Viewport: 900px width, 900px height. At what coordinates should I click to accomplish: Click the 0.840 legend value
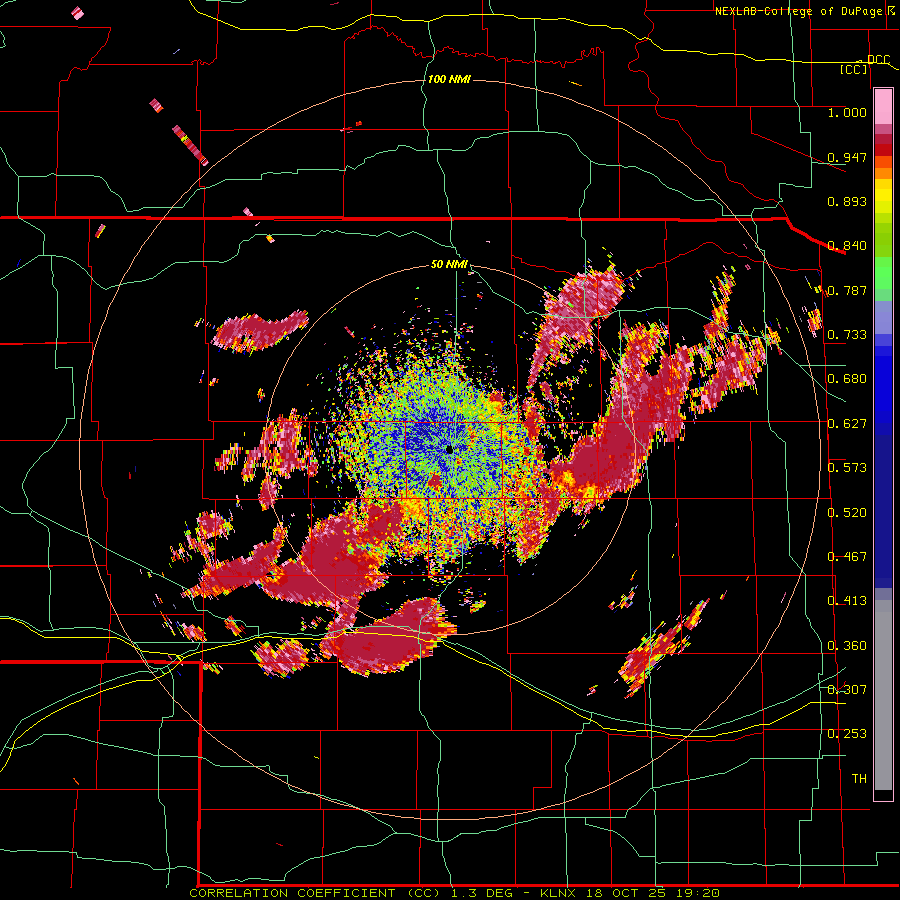pyautogui.click(x=847, y=246)
